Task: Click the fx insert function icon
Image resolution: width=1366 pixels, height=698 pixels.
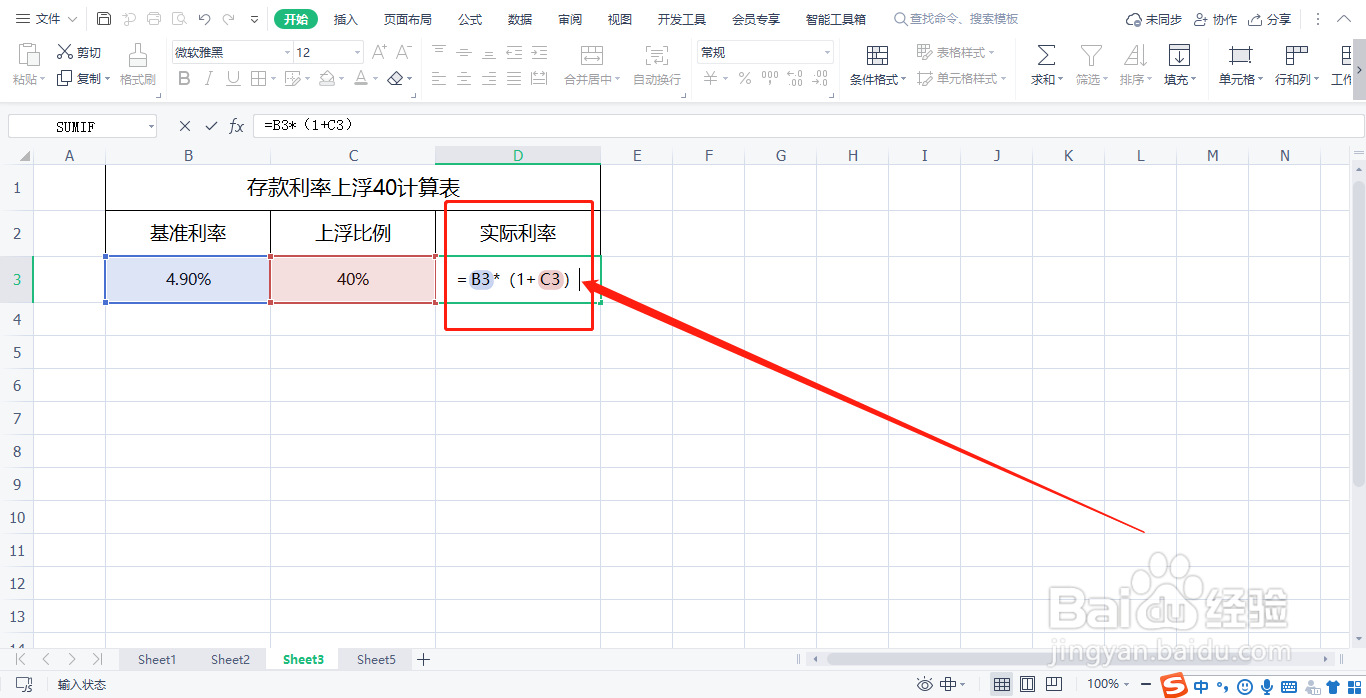Action: (x=235, y=125)
